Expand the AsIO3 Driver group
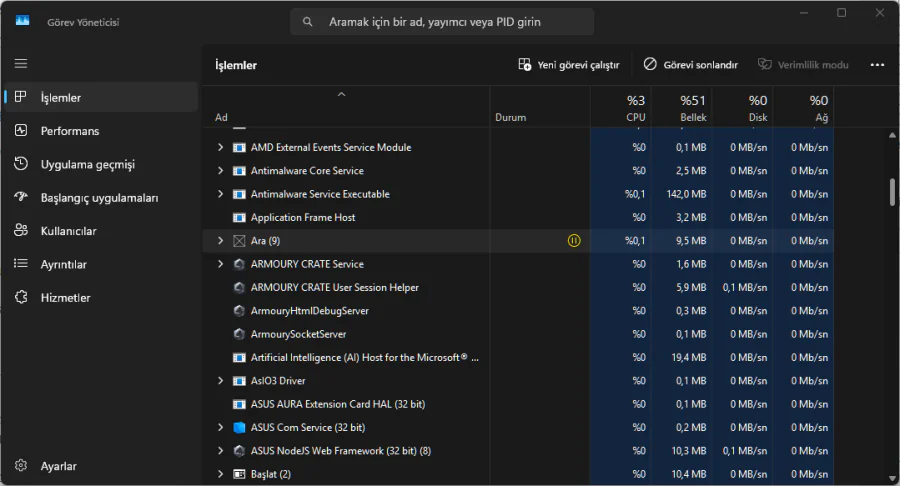The width and height of the screenshot is (900, 486). (x=220, y=380)
